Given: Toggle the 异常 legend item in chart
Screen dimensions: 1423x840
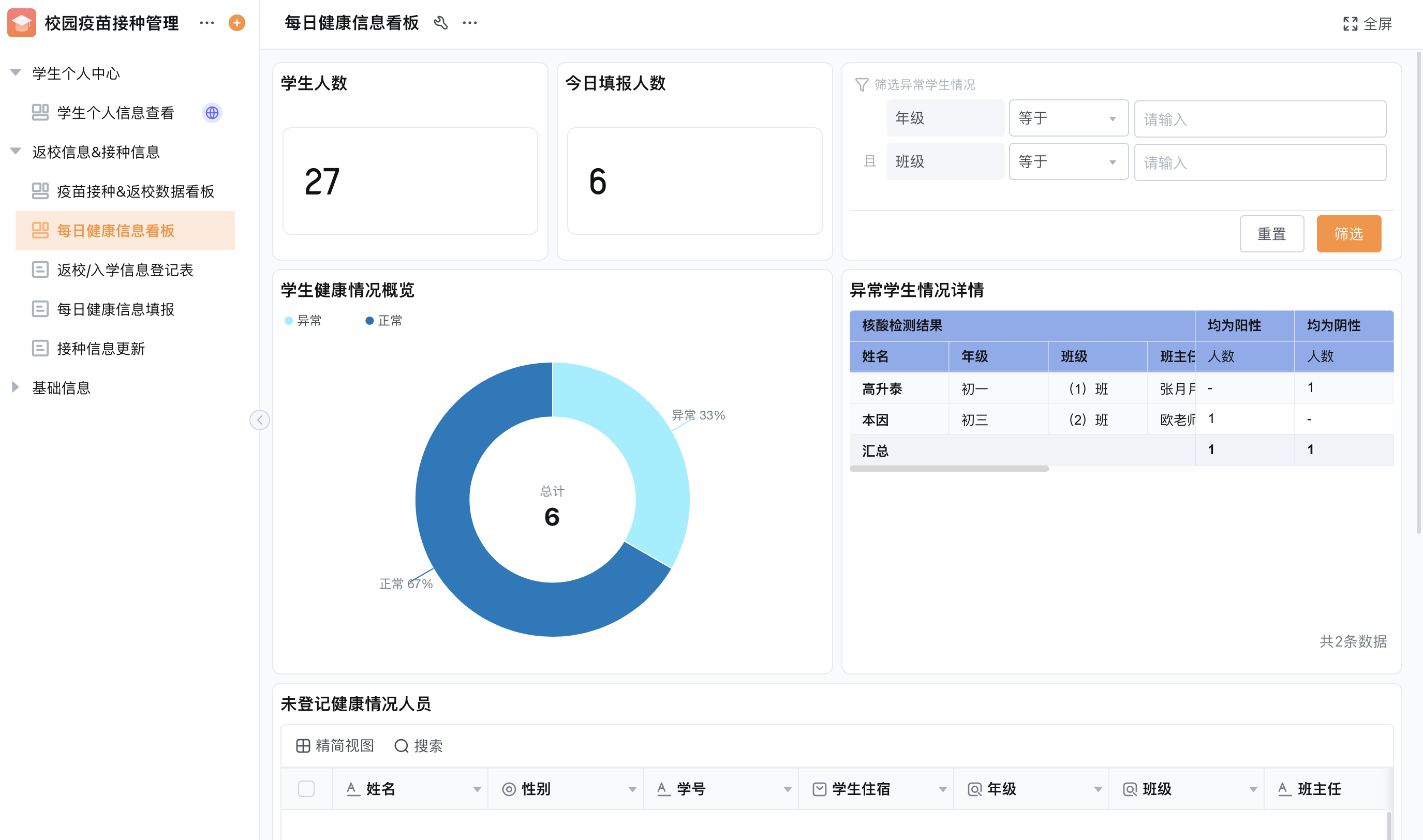Looking at the screenshot, I should (303, 321).
